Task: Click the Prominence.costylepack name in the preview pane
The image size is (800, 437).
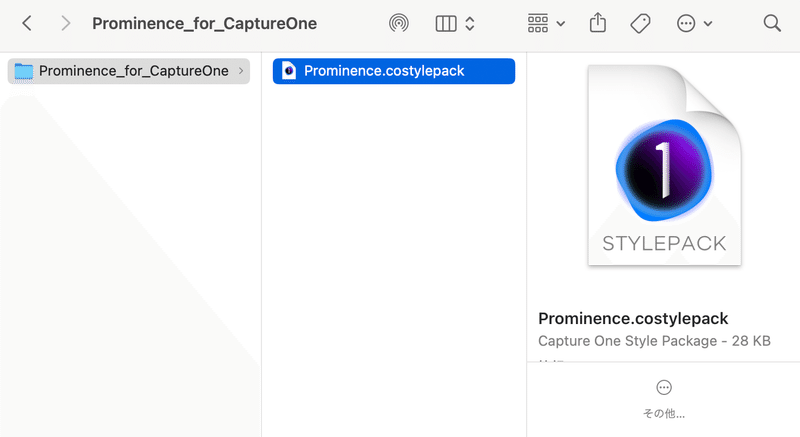Action: (x=633, y=319)
